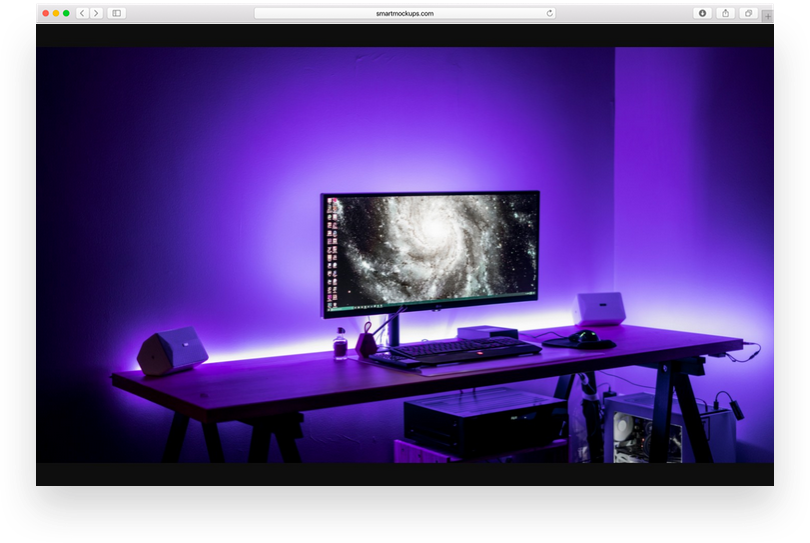Click the smartmockups.com address bar
810x543 pixels.
pyautogui.click(x=404, y=13)
